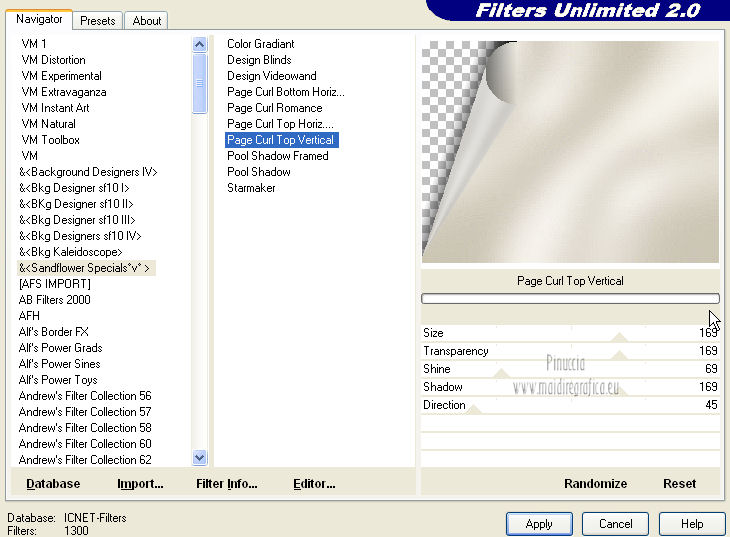
Task: Select the VM Instant Art category
Action: (55, 108)
